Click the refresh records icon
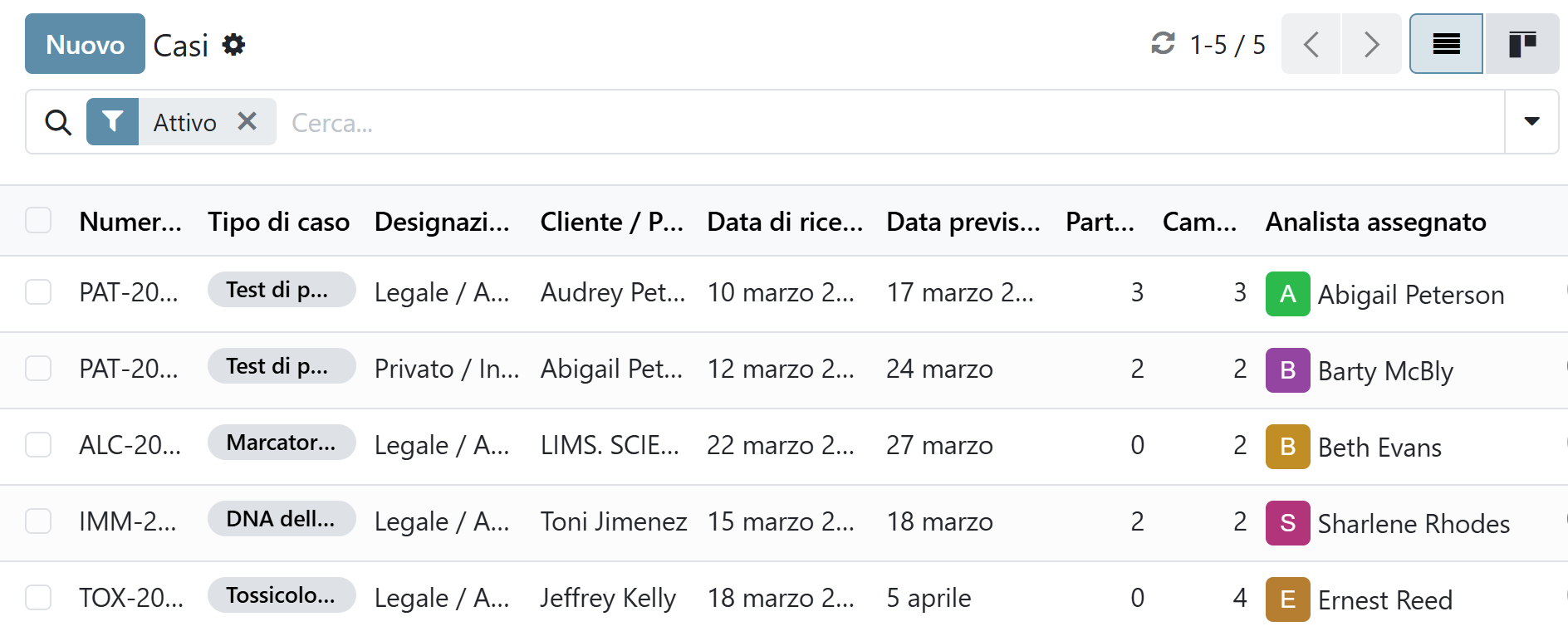The image size is (1568, 636). coord(1163,43)
